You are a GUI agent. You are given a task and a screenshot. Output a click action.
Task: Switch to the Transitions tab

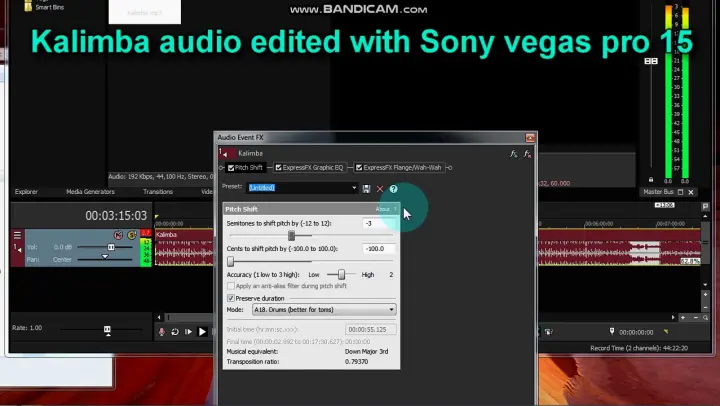coord(158,192)
